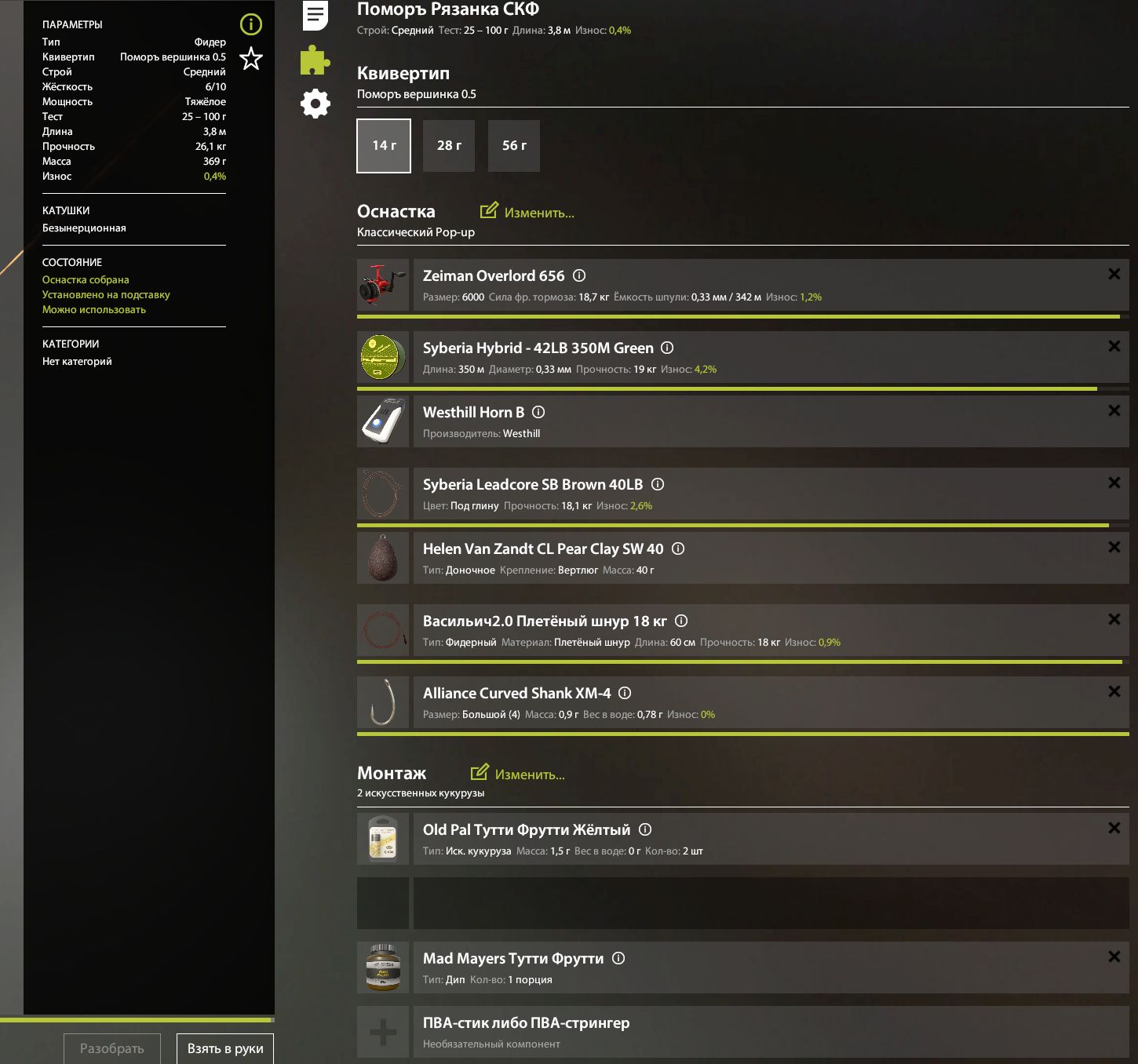
Task: Click the Безынерционная reel type text
Action: tap(84, 228)
